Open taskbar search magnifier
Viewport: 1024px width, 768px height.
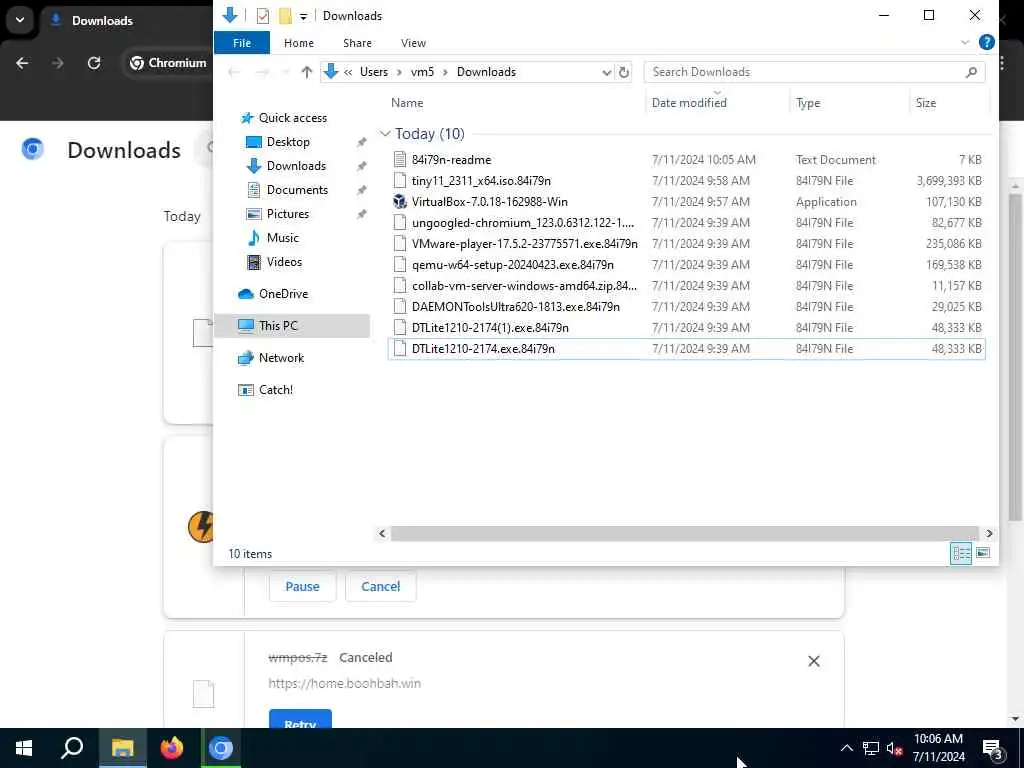point(72,748)
